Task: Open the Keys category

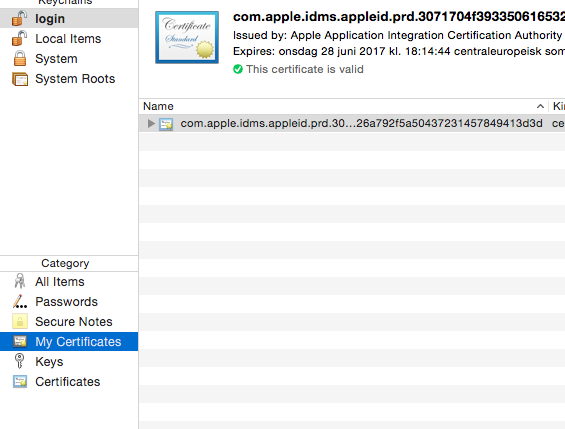Action: (69, 361)
